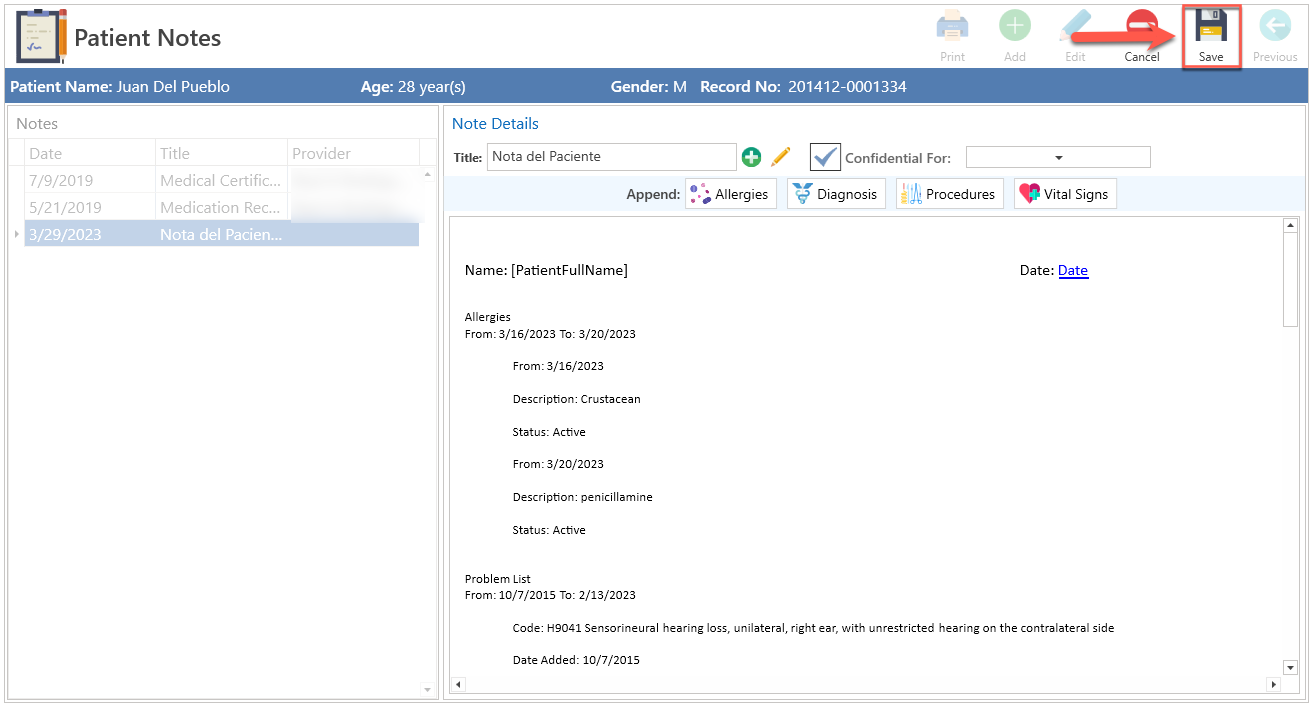Click the 'From: 3/16/2023 To: 3/20/2023' line
1311x708 pixels.
pos(550,334)
